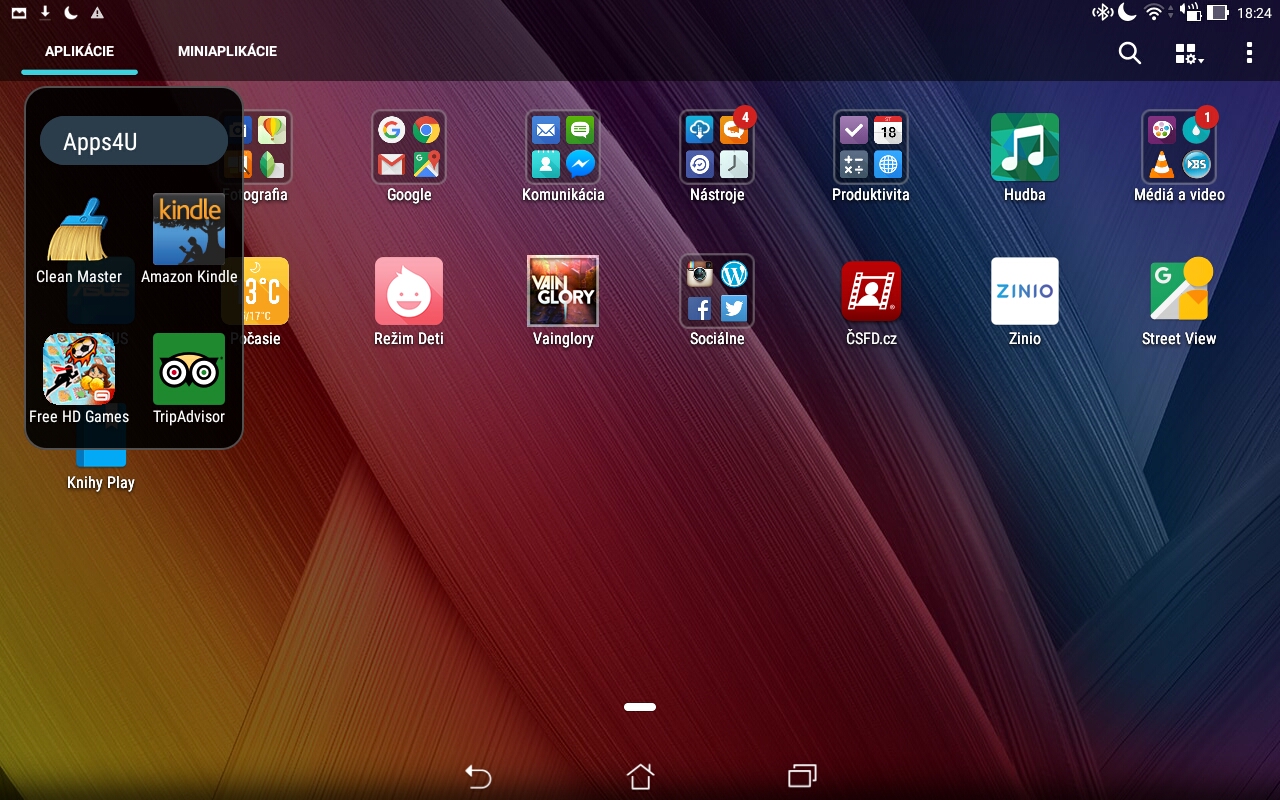Launch the TripAdvisor app
The image size is (1280, 800).
[189, 369]
